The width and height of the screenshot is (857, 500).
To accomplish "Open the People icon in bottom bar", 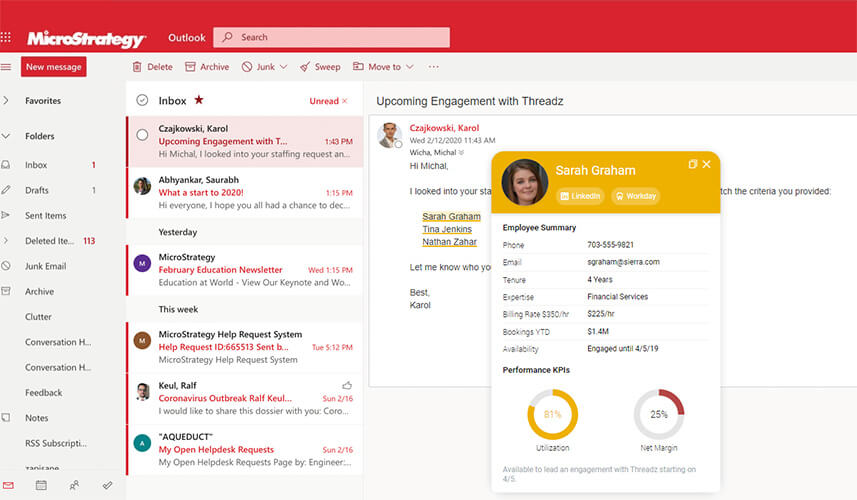I will click(74, 485).
